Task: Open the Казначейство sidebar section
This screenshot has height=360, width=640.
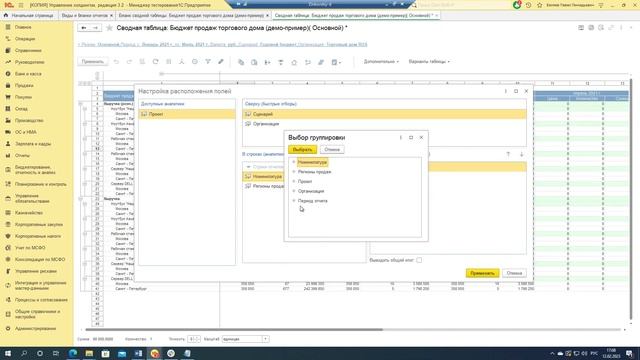Action: (x=29, y=213)
